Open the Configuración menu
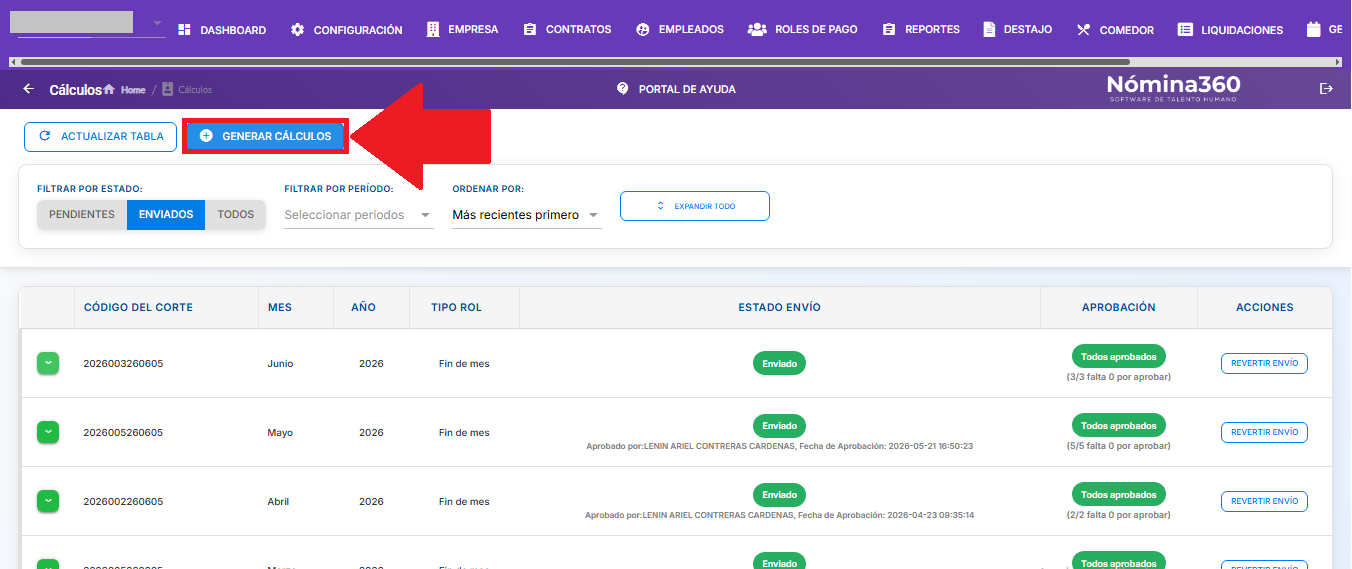This screenshot has width=1352, height=569. point(346,30)
